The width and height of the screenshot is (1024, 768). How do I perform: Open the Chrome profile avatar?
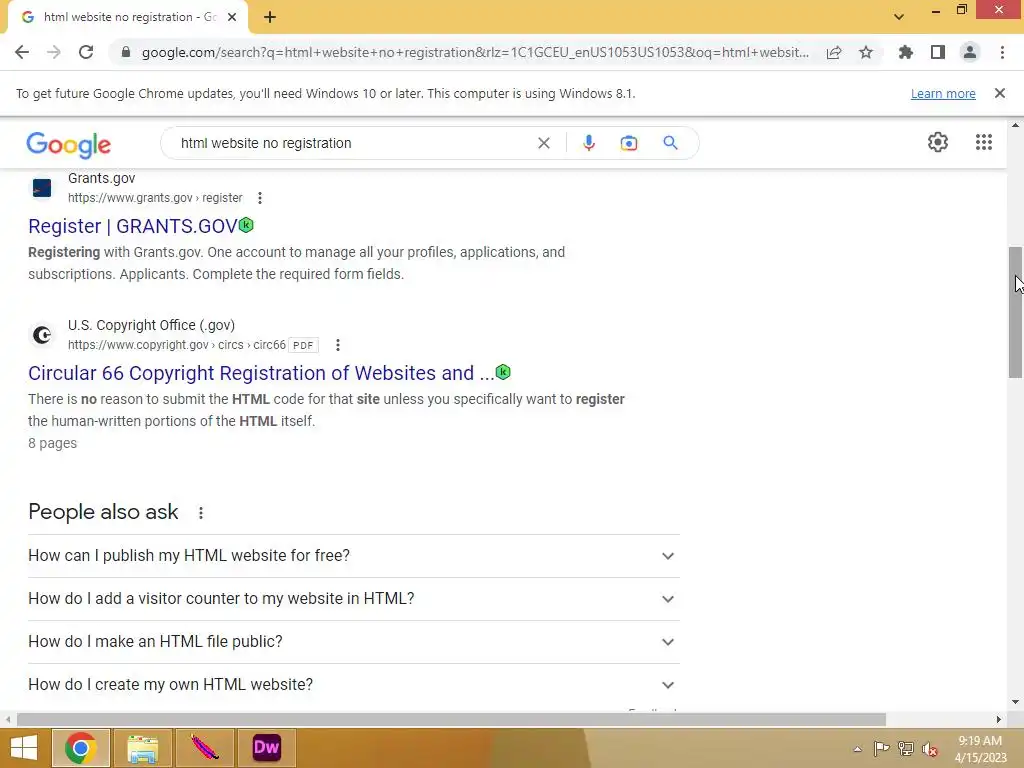pyautogui.click(x=970, y=52)
